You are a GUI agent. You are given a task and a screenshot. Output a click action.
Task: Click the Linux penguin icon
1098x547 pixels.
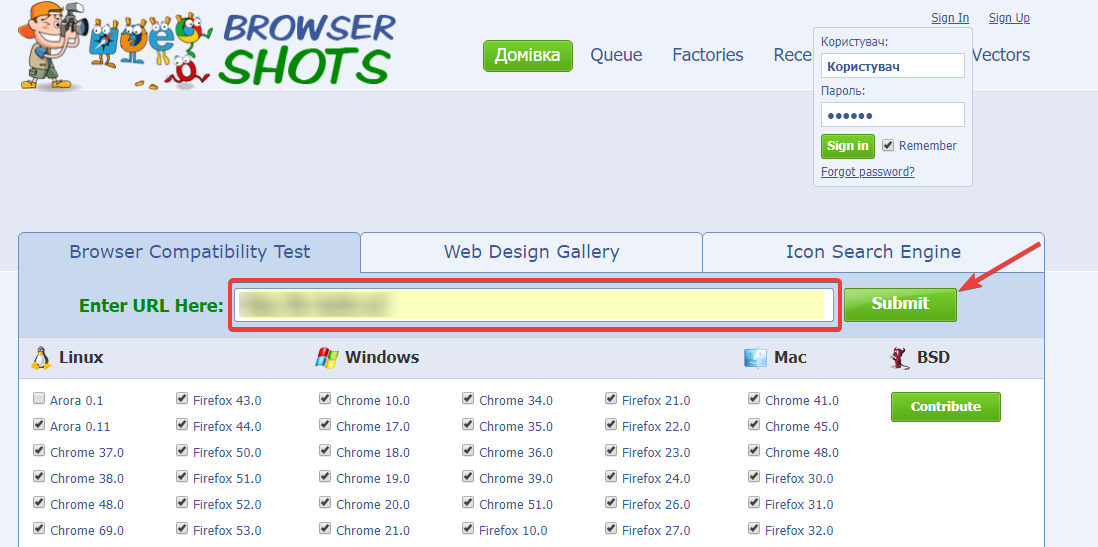[41, 357]
